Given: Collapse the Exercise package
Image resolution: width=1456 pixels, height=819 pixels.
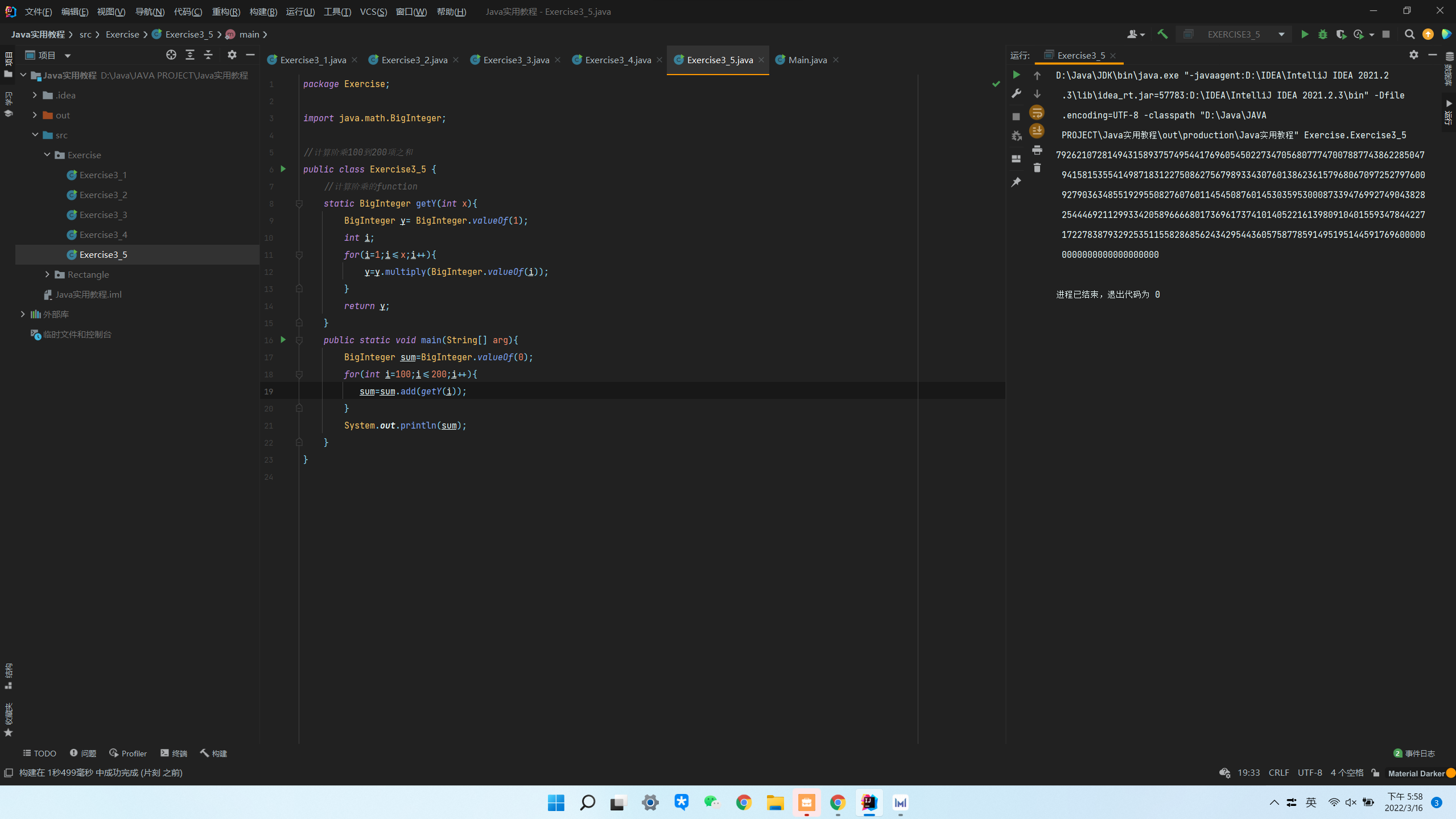Looking at the screenshot, I should pos(47,155).
